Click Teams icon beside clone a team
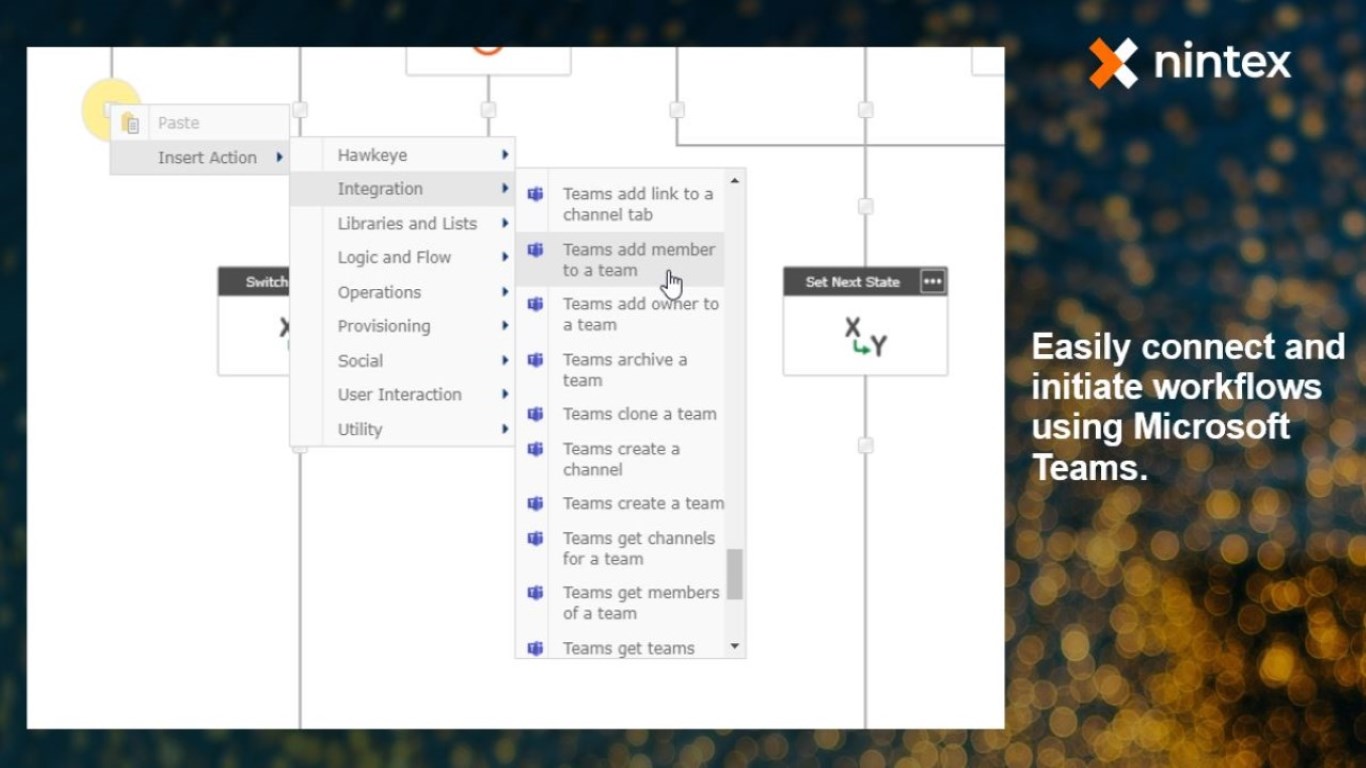Image resolution: width=1366 pixels, height=768 pixels. (535, 414)
